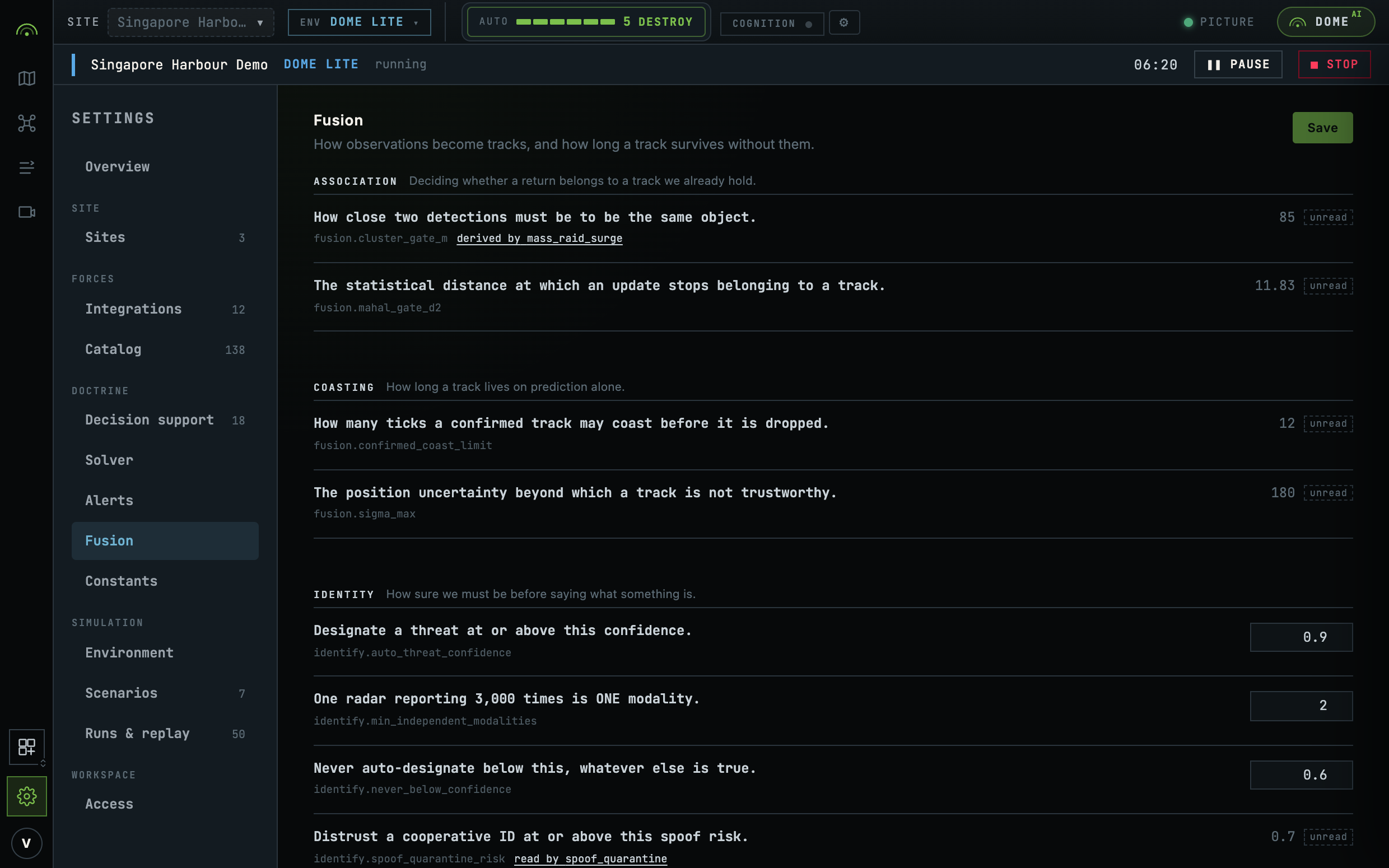The width and height of the screenshot is (1389, 868).
Task: Click the ASSOCIATION section heading
Action: (355, 181)
